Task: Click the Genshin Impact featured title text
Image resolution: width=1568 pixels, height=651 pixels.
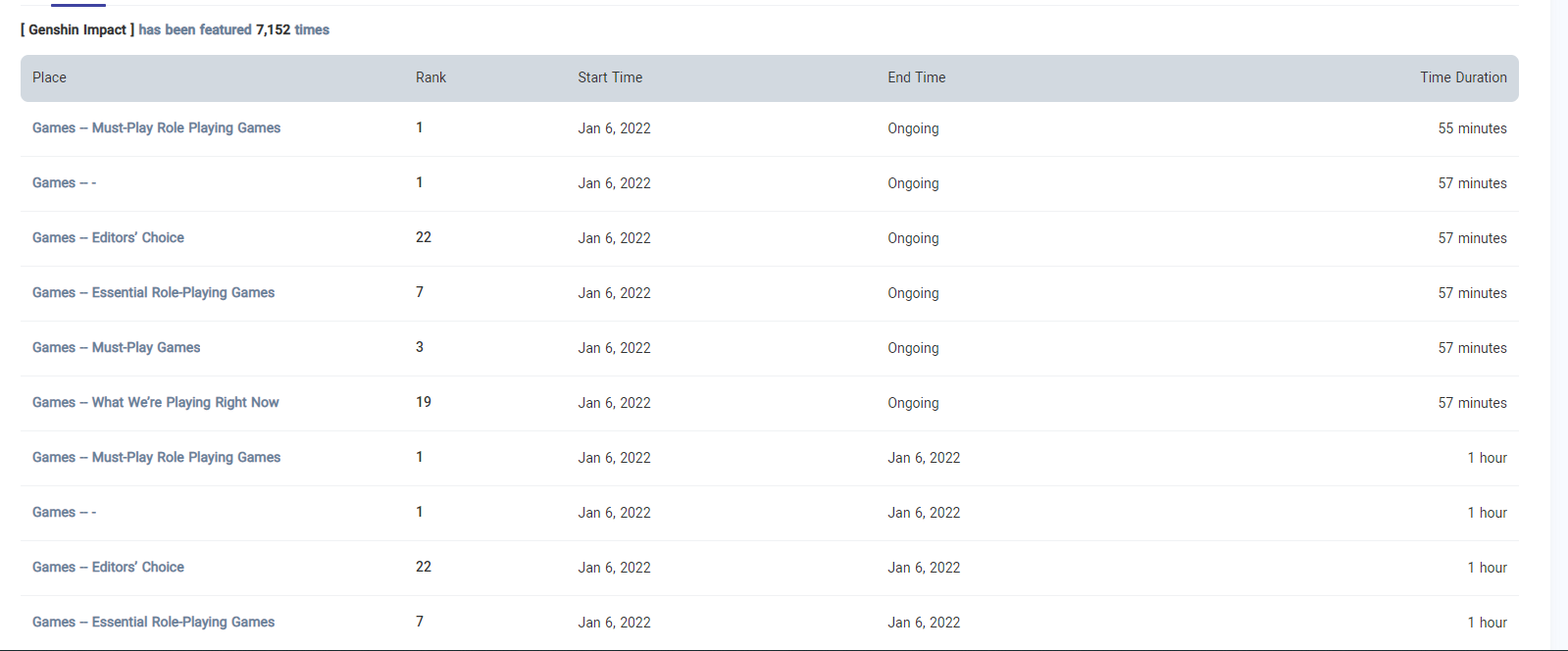Action: pyautogui.click(x=77, y=29)
